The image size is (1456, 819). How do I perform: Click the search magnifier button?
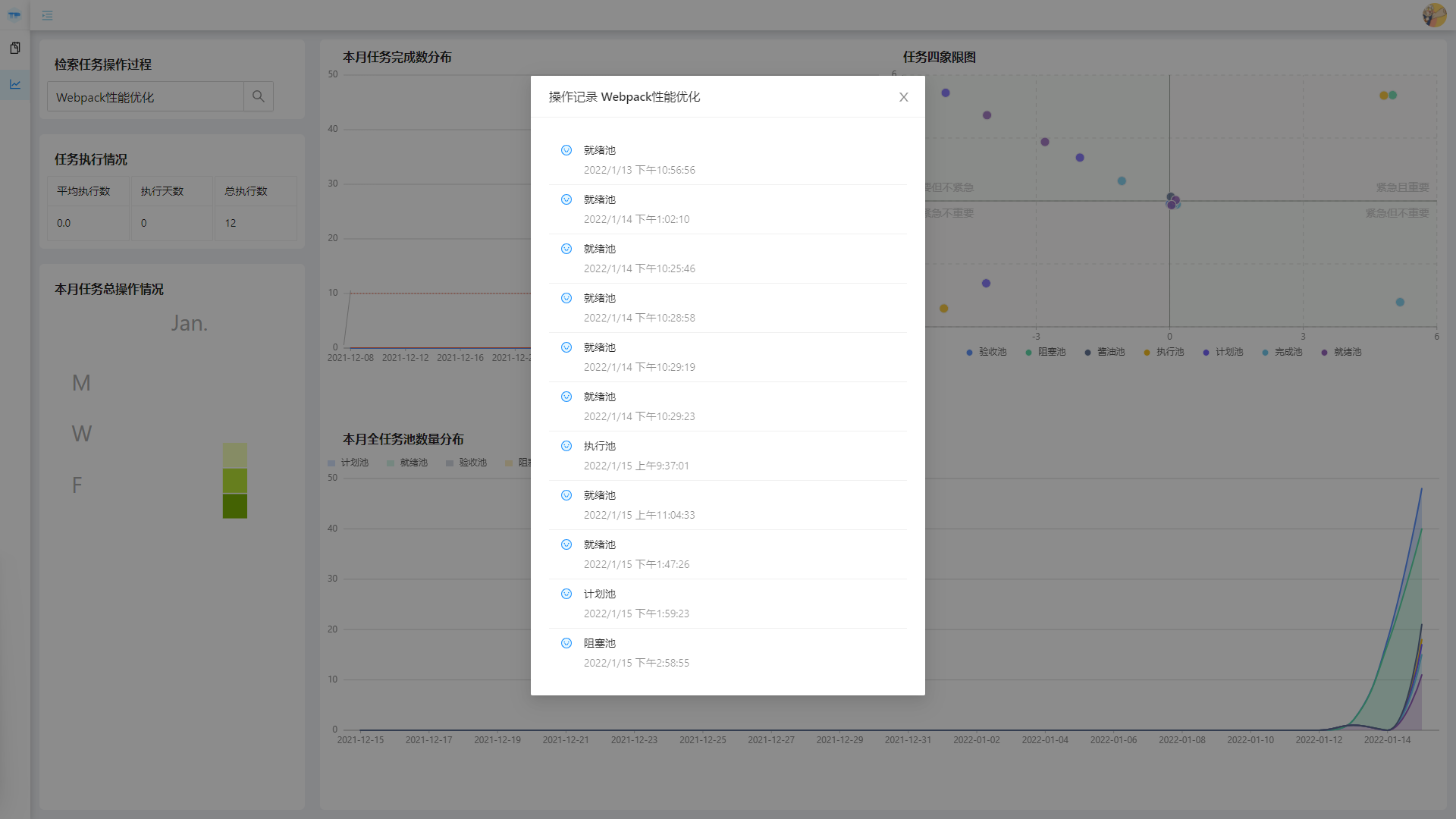coord(258,96)
